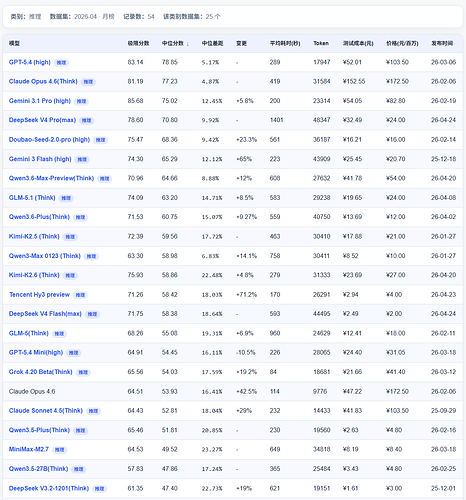Open the Qwen3.6-Max-Preview(Think) model link
This screenshot has width=466, height=500.
pyautogui.click(x=51, y=178)
